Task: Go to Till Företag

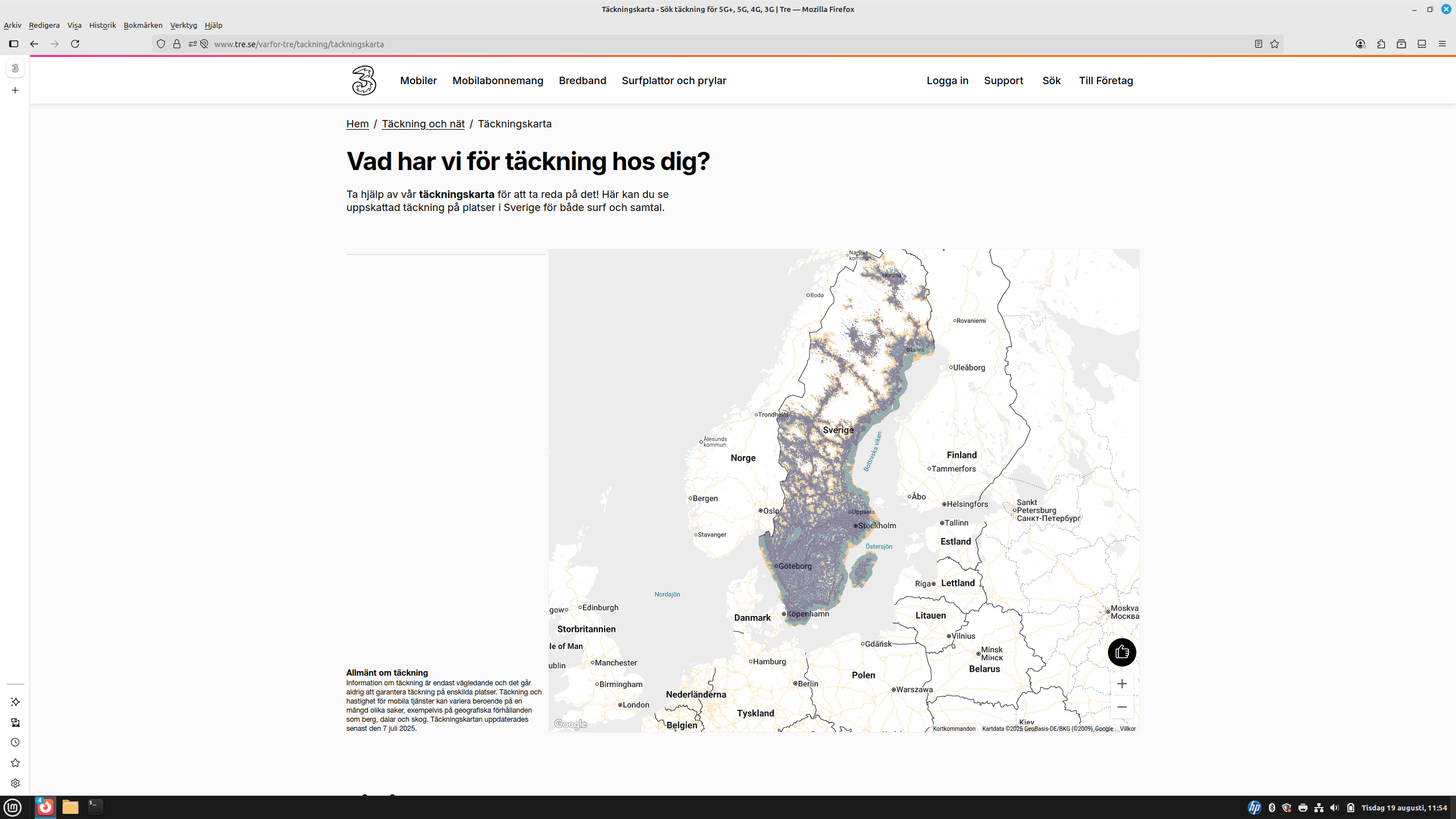Action: pos(1106,81)
